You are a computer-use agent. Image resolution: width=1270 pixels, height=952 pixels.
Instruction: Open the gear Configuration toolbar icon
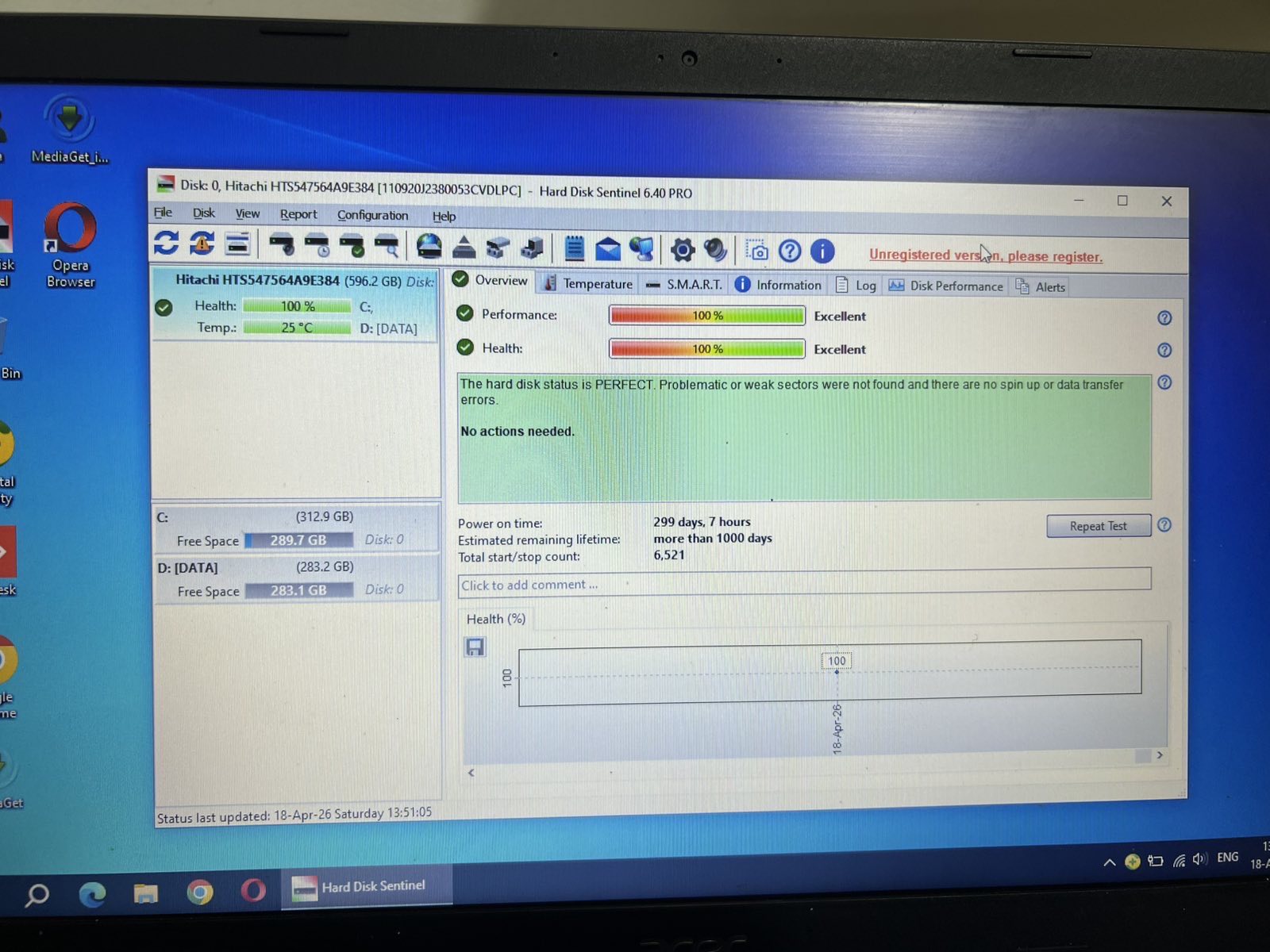(682, 251)
